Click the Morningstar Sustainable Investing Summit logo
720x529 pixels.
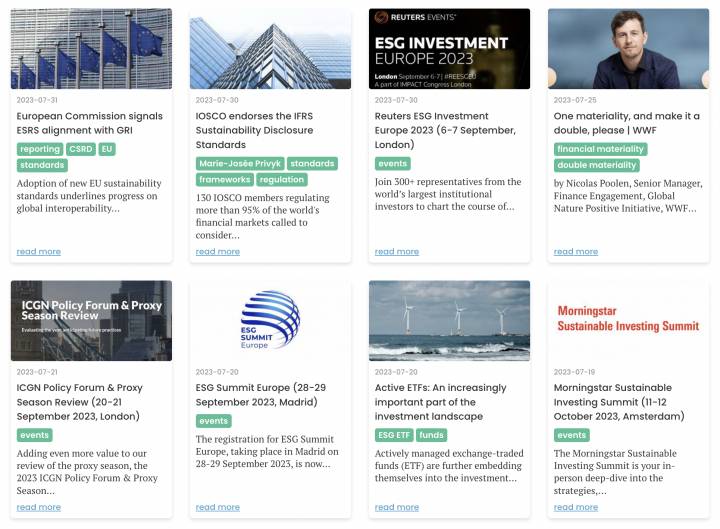628,319
